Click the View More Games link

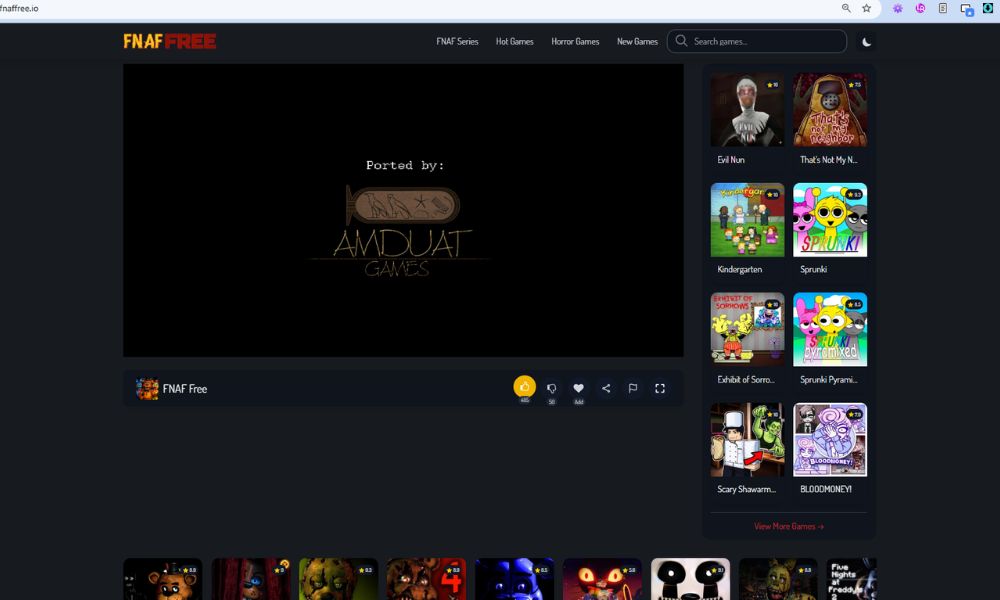tap(789, 526)
